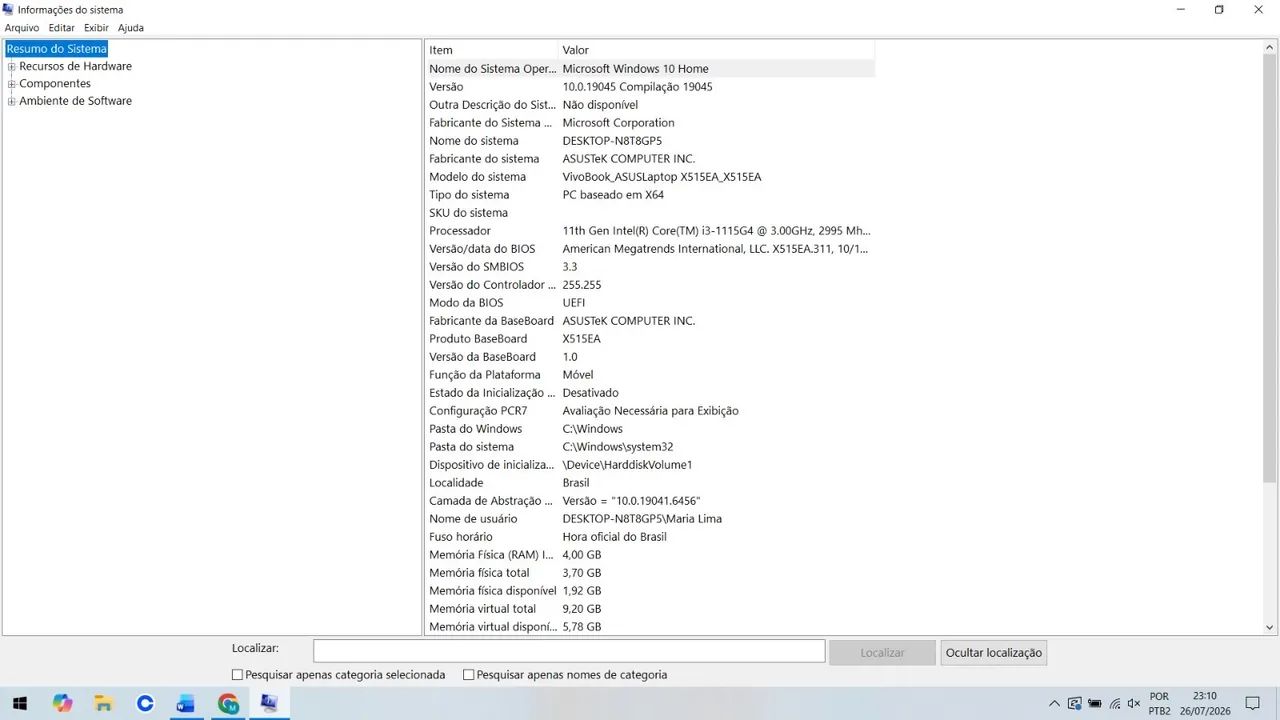Viewport: 1280px width, 720px height.
Task: Switch to Word in the taskbar
Action: point(186,703)
